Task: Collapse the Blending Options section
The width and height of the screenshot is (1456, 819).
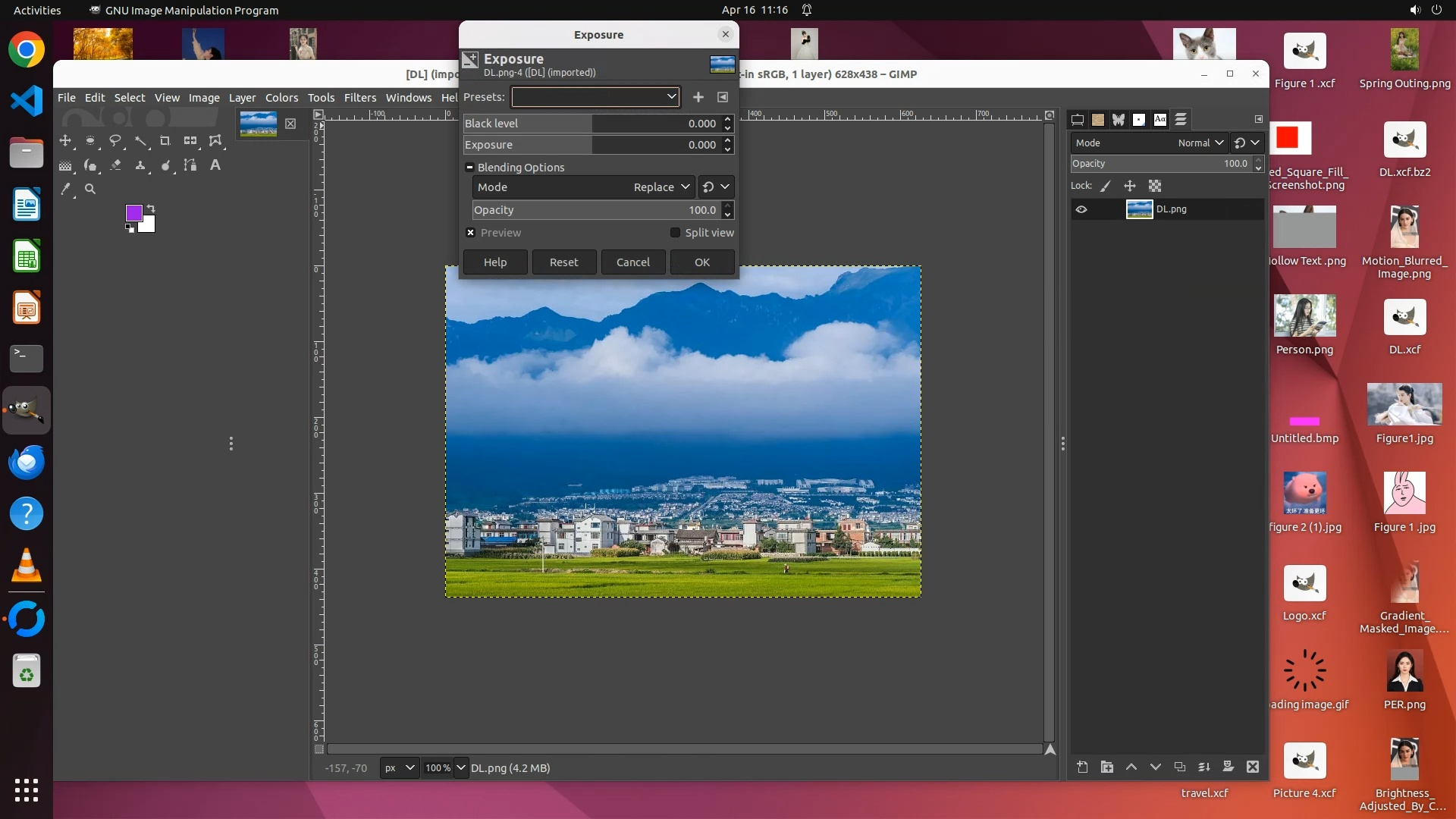Action: (x=469, y=168)
